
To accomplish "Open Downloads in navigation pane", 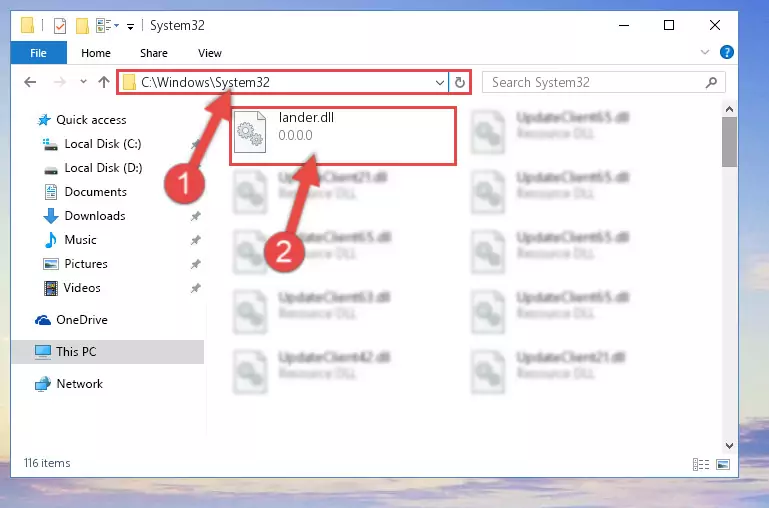I will click(x=95, y=216).
